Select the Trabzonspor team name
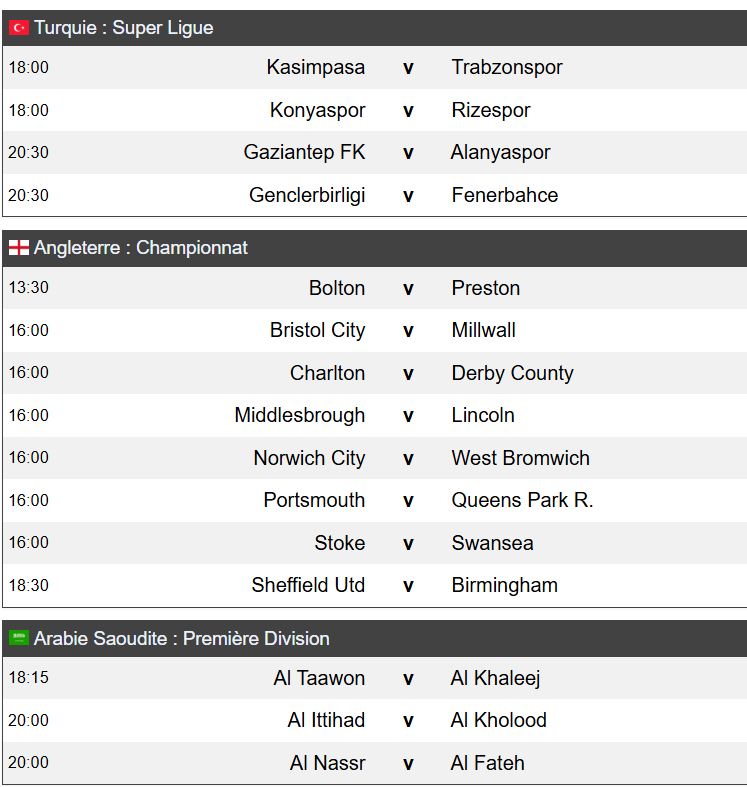 [507, 67]
